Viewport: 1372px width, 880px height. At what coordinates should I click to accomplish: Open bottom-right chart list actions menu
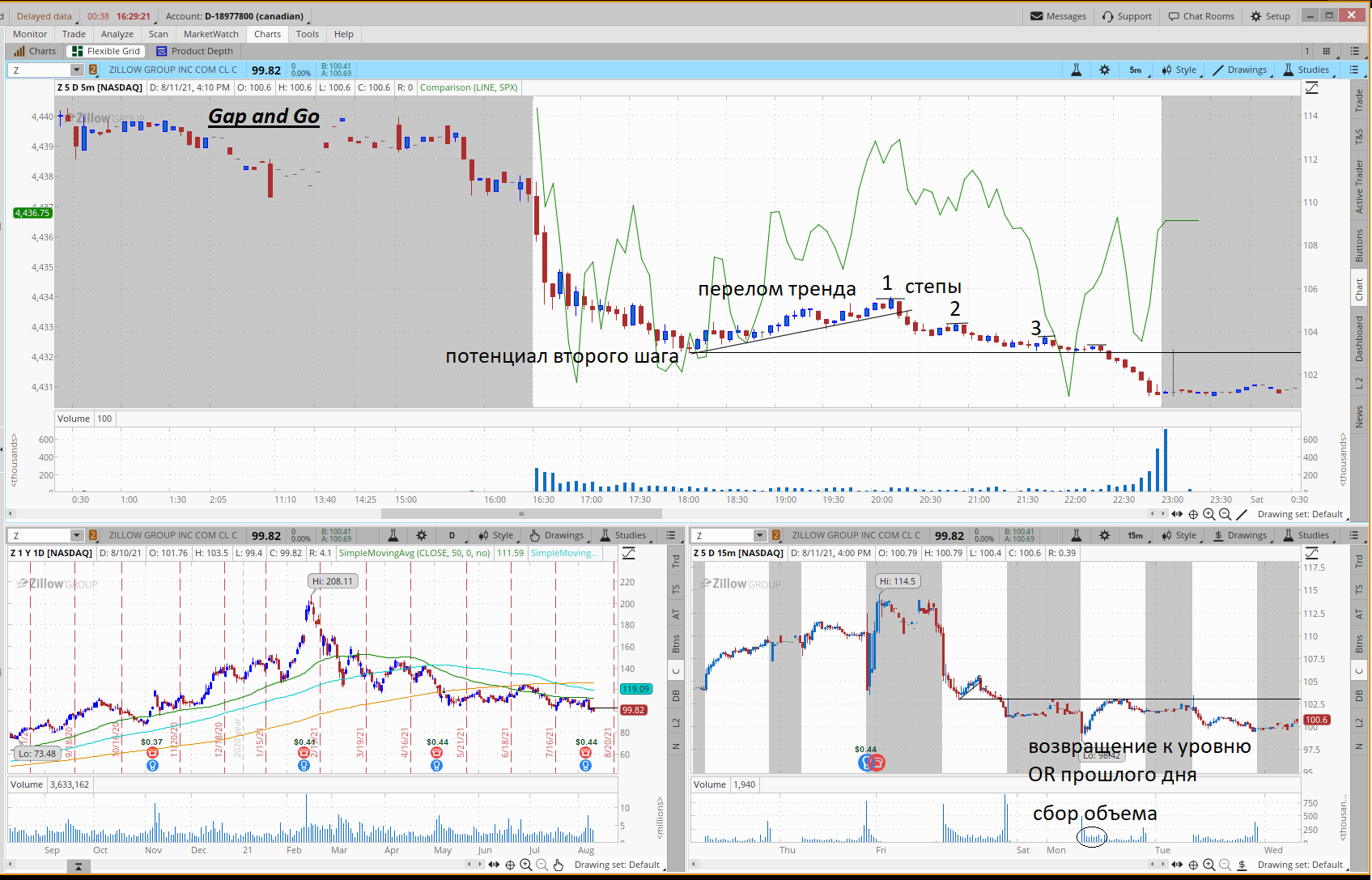click(1354, 535)
